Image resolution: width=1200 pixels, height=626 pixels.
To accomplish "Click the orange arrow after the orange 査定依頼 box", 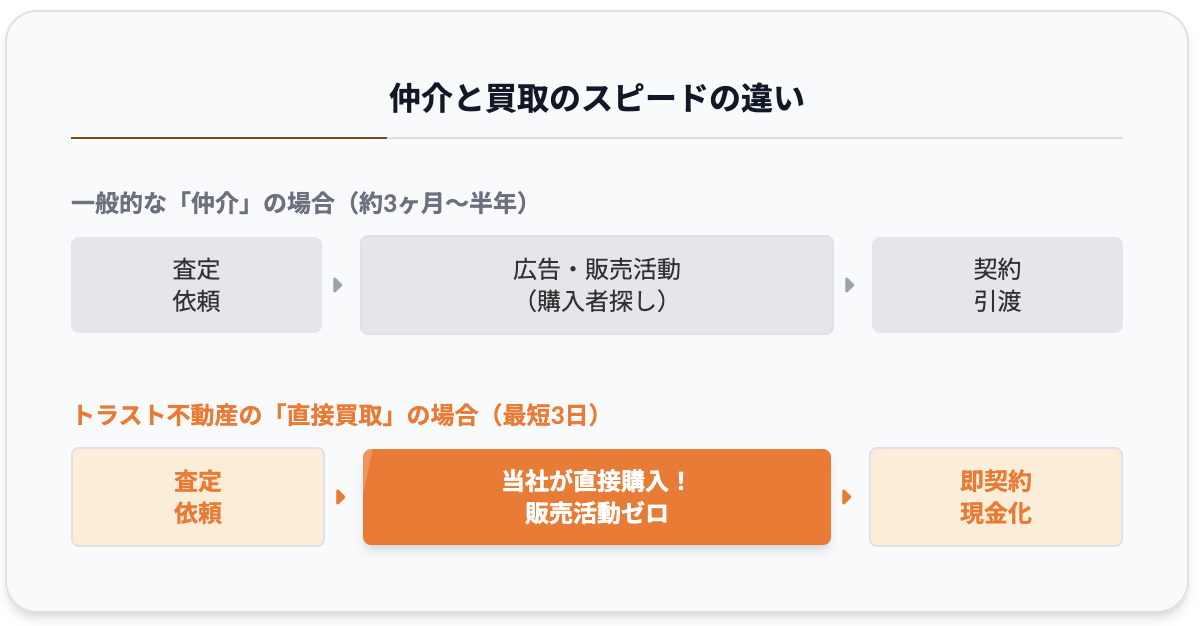I will [x=341, y=497].
